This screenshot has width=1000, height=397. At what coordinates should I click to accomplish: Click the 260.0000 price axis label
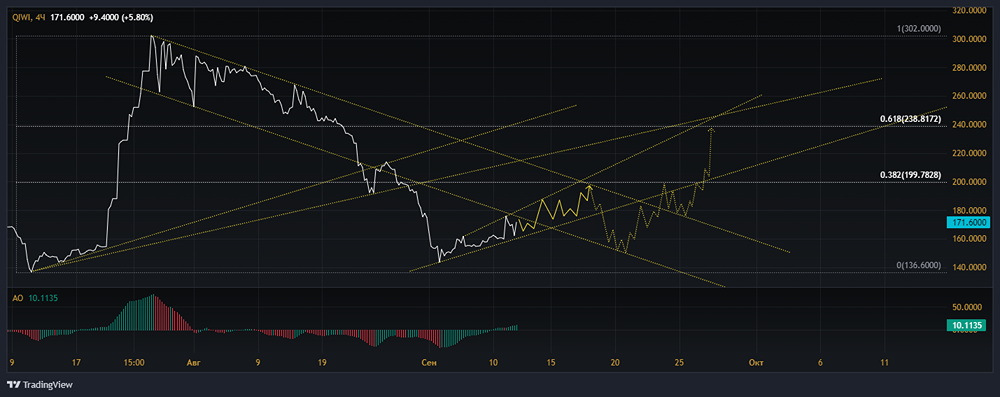click(x=968, y=96)
